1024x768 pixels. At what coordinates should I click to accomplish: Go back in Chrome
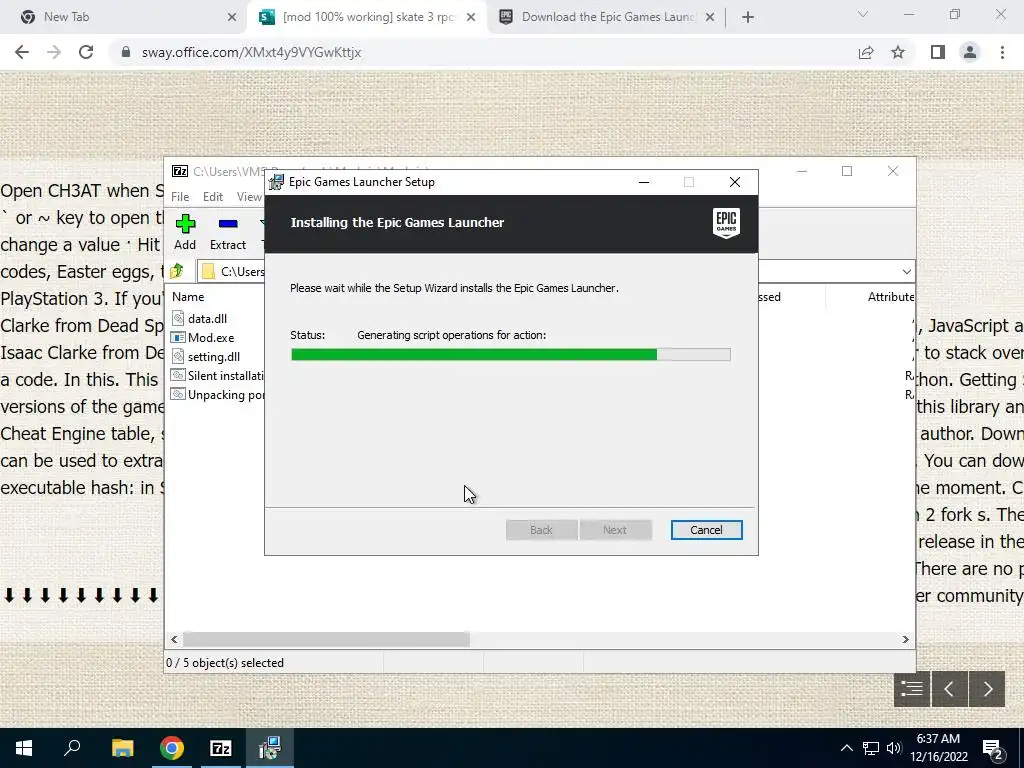[22, 52]
